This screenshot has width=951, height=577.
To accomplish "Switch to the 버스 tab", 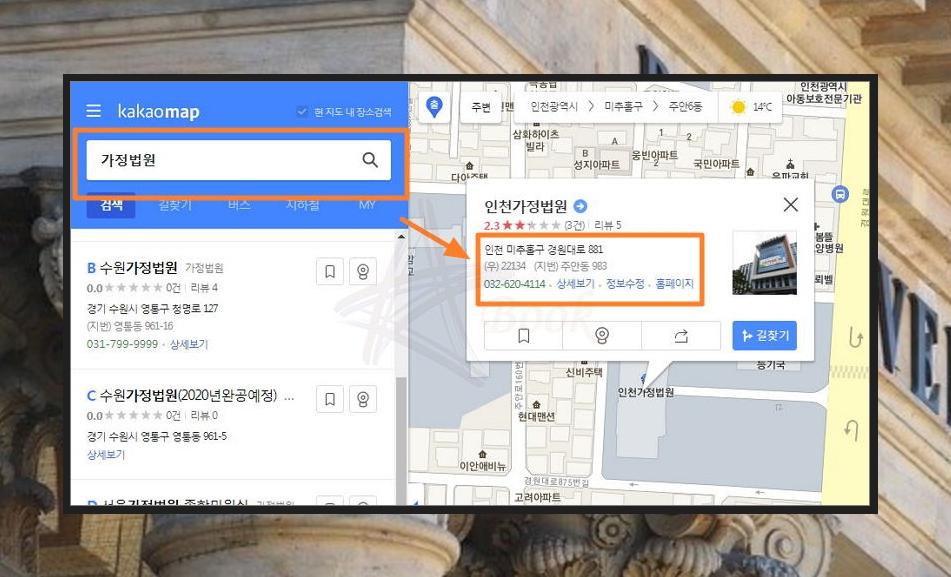I will pyautogui.click(x=239, y=205).
